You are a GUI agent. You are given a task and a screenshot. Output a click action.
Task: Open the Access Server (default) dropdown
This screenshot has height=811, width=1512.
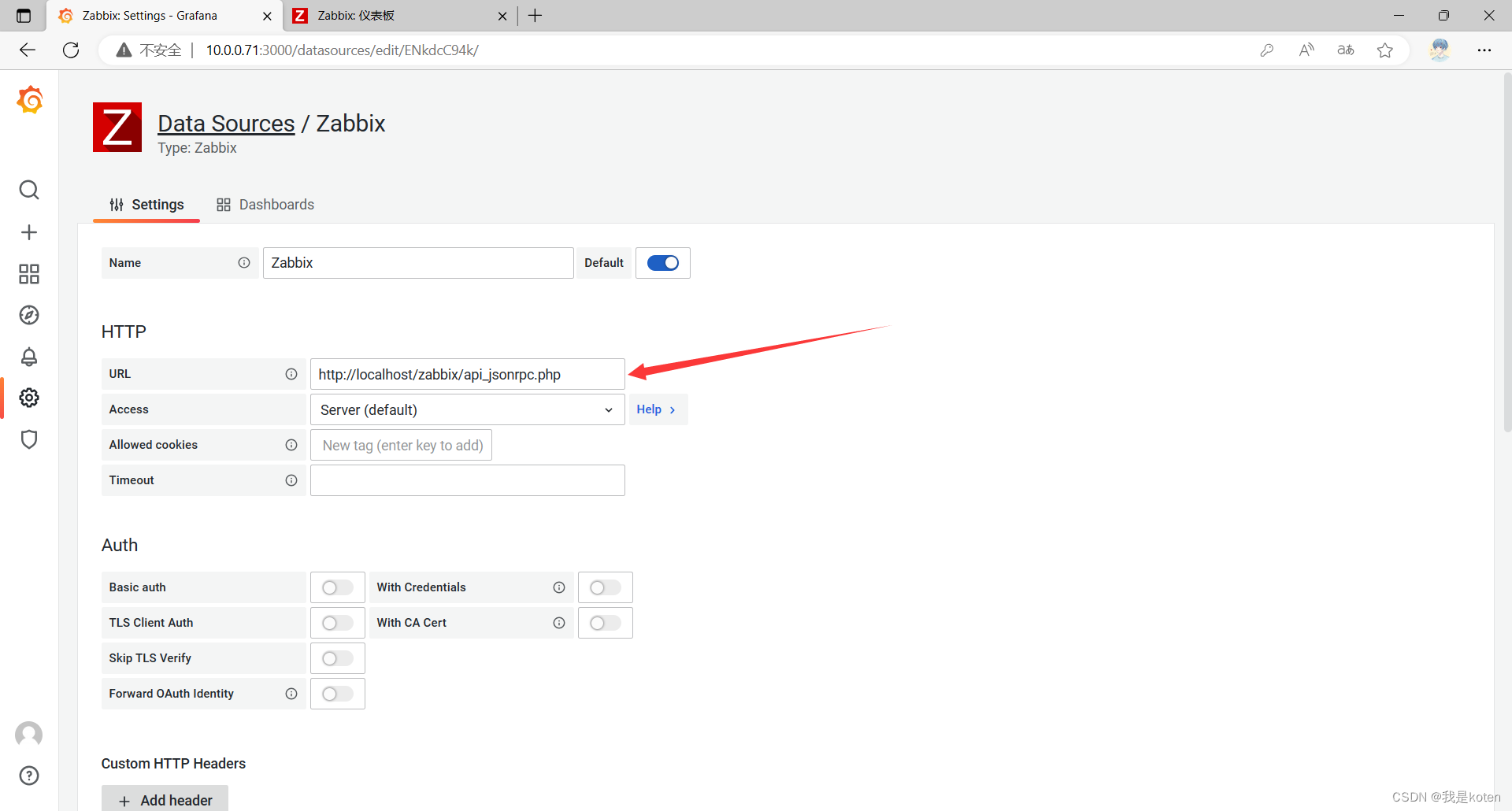pos(468,409)
